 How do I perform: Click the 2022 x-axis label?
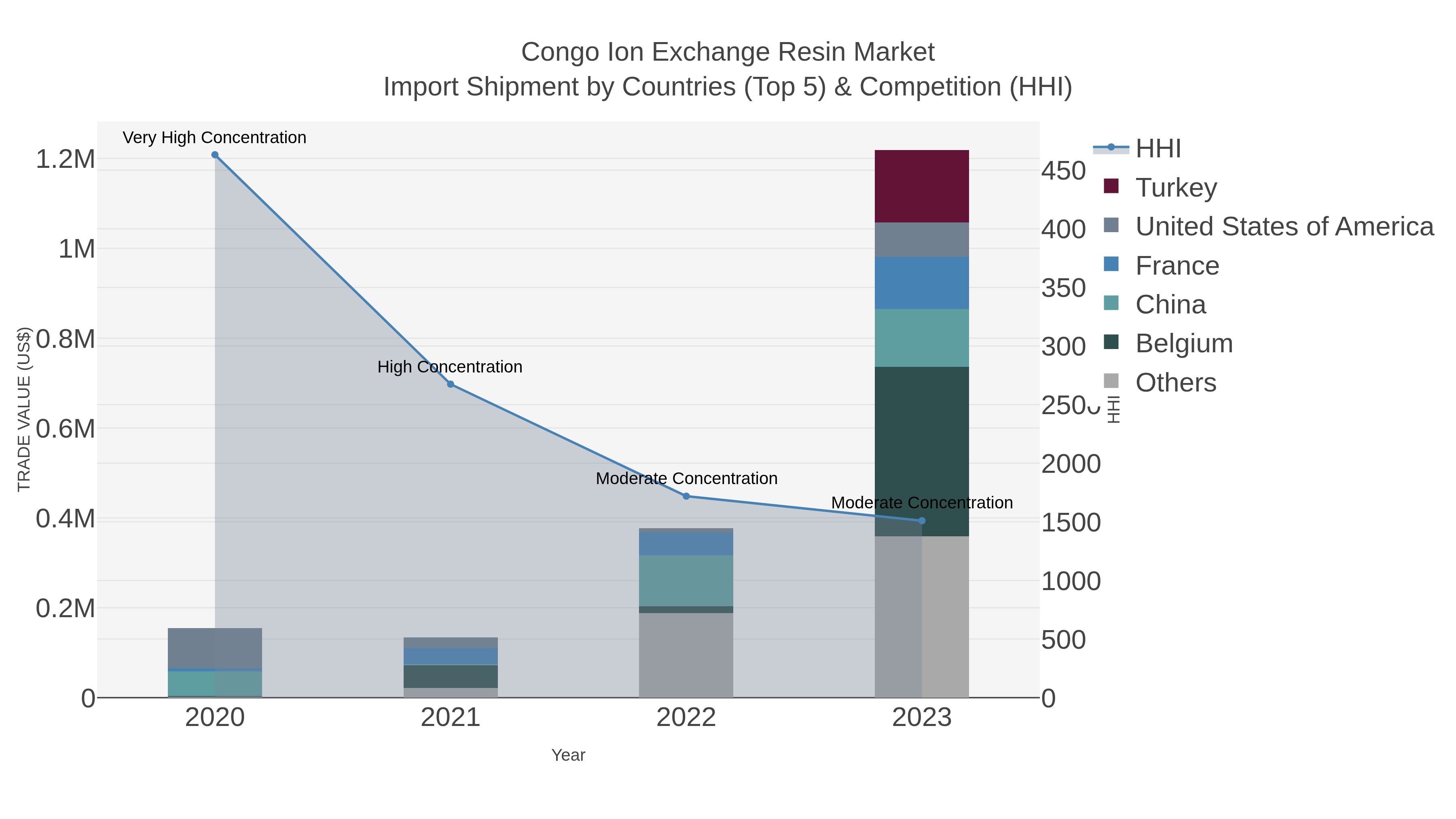coord(686,718)
